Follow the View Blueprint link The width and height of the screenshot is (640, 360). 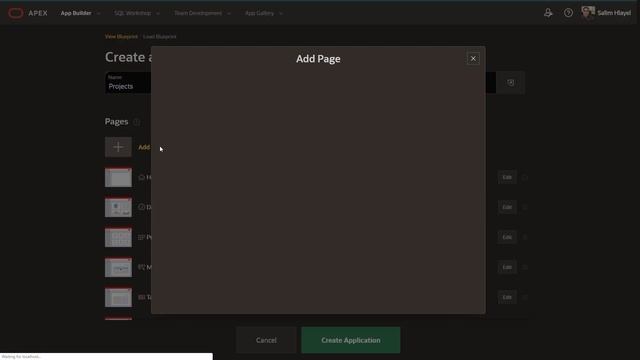121,36
